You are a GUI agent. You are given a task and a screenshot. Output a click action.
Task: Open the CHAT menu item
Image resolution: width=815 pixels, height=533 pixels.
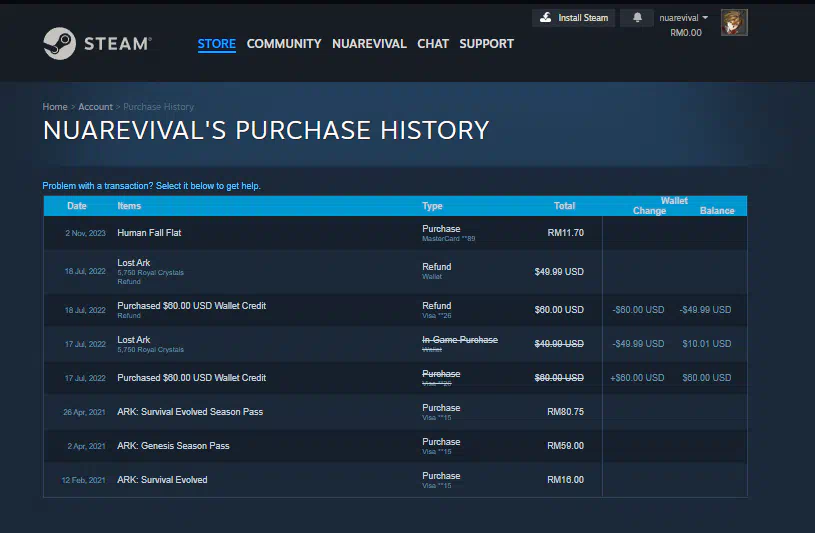coord(433,44)
